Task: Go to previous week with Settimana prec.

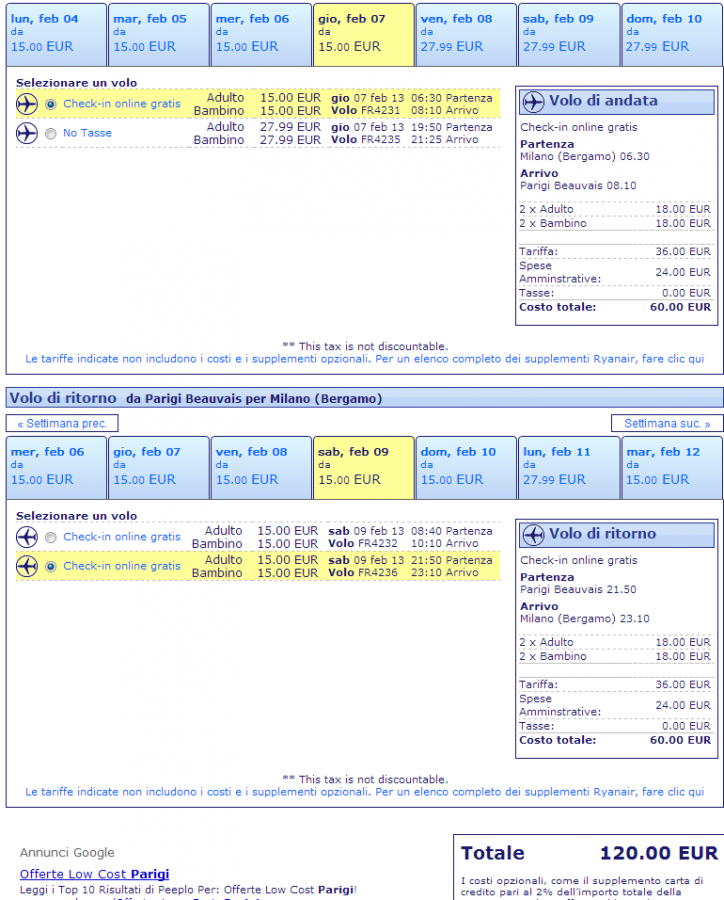Action: 62,423
